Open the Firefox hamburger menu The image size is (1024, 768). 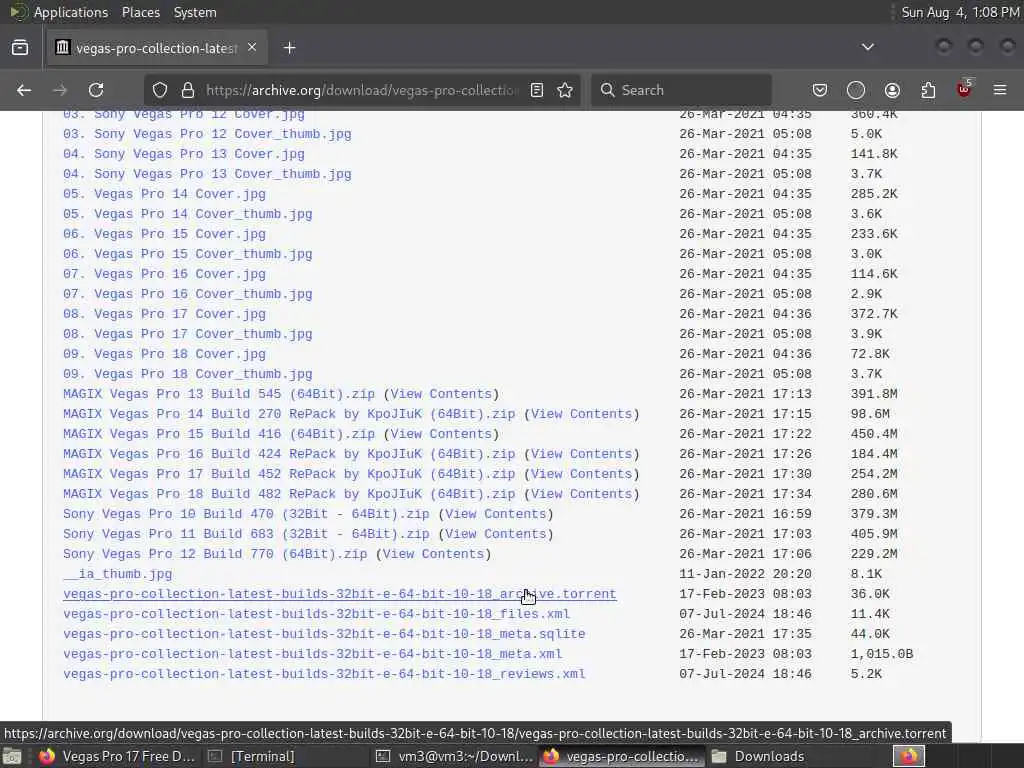click(1000, 90)
